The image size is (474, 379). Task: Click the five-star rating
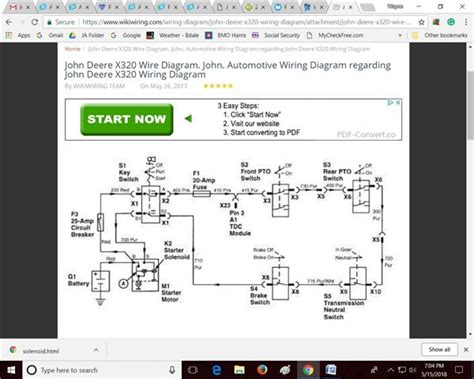[218, 86]
